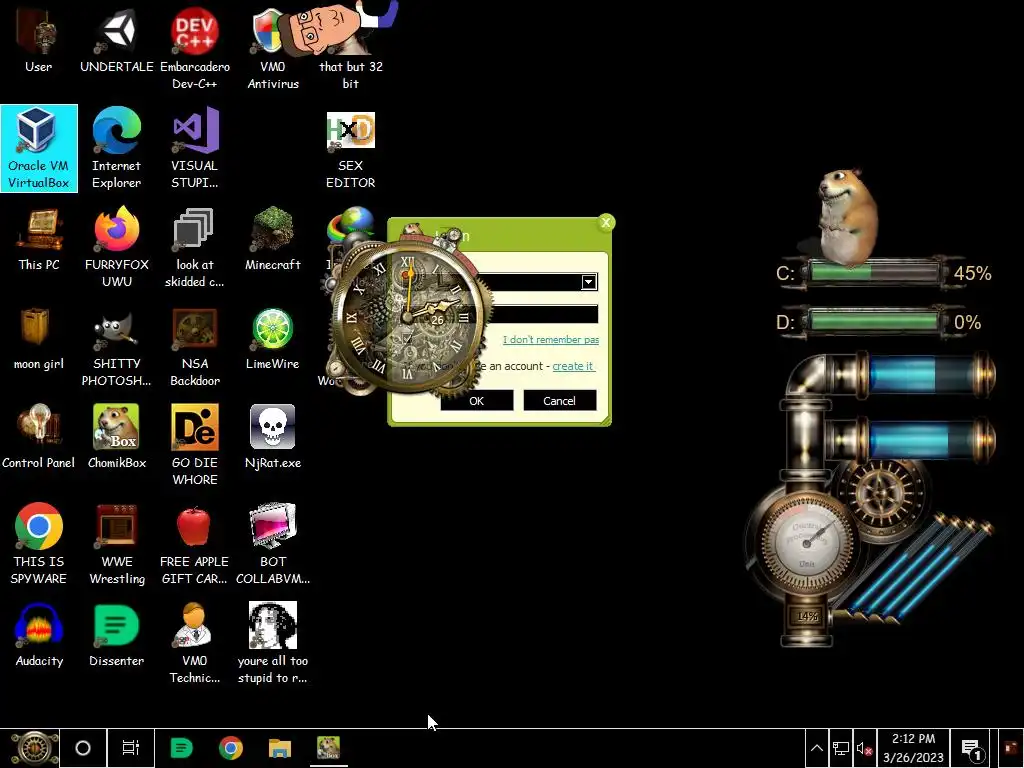Close the green login dialog with X

tap(605, 223)
